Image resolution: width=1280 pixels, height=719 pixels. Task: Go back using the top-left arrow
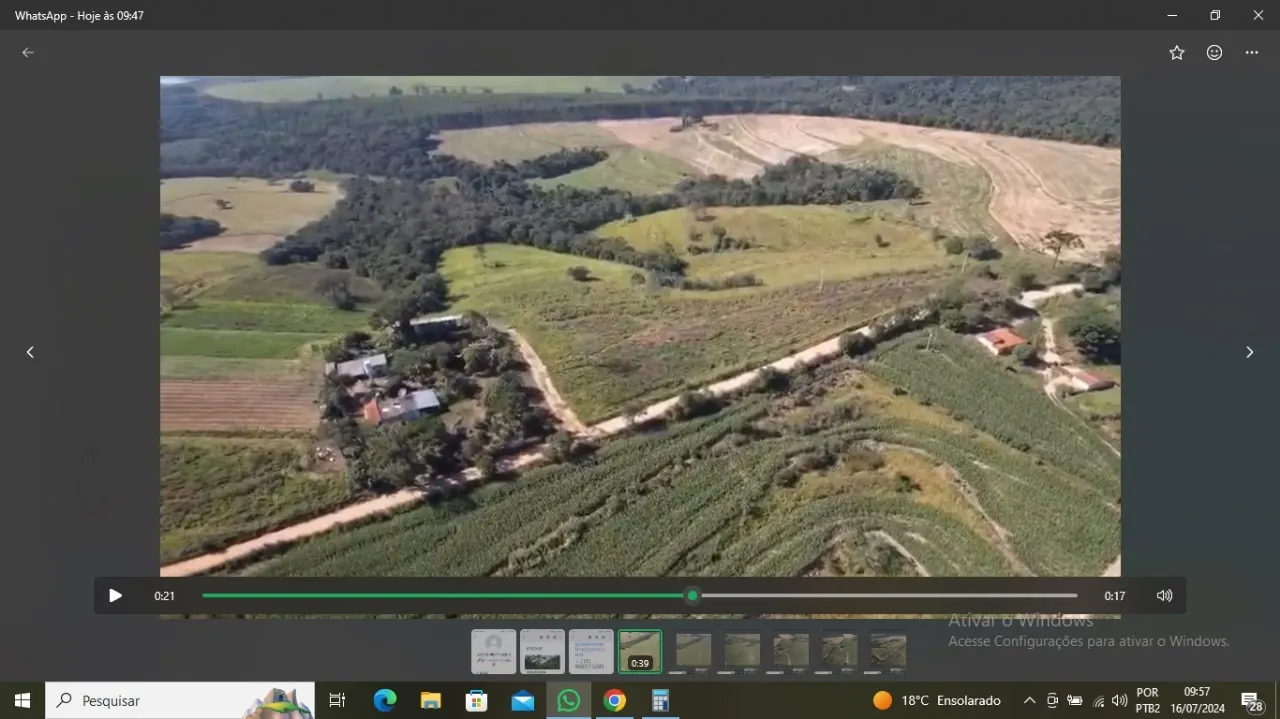(28, 53)
